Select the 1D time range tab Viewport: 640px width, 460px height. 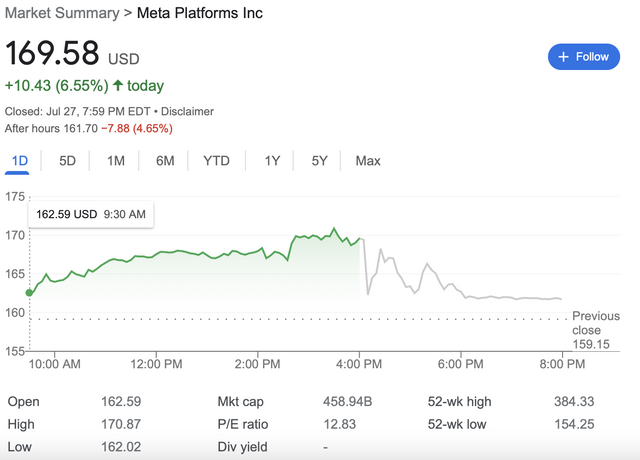[20, 161]
